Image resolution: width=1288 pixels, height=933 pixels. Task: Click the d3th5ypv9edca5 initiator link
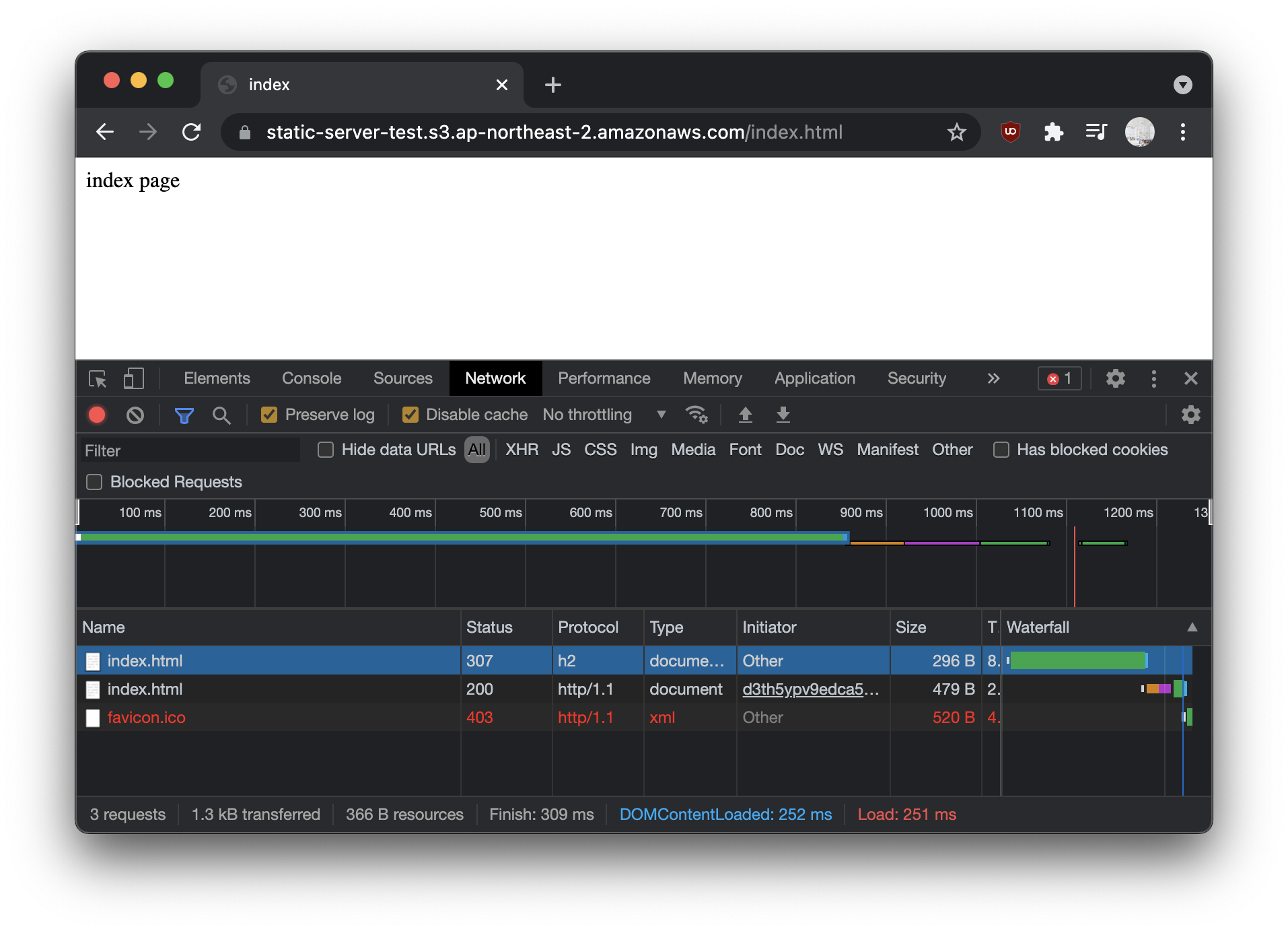point(810,689)
